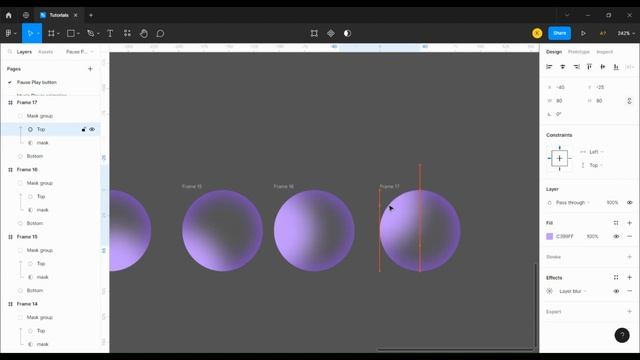Image resolution: width=640 pixels, height=360 pixels.
Task: Add a new page
Action: pos(90,69)
